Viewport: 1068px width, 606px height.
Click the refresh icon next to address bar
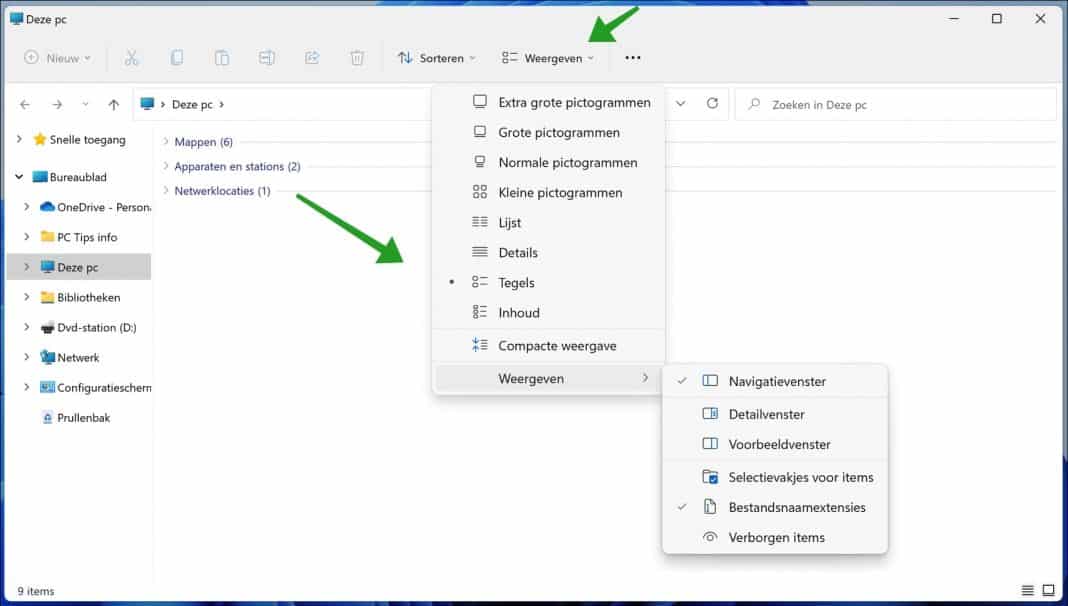tap(711, 104)
